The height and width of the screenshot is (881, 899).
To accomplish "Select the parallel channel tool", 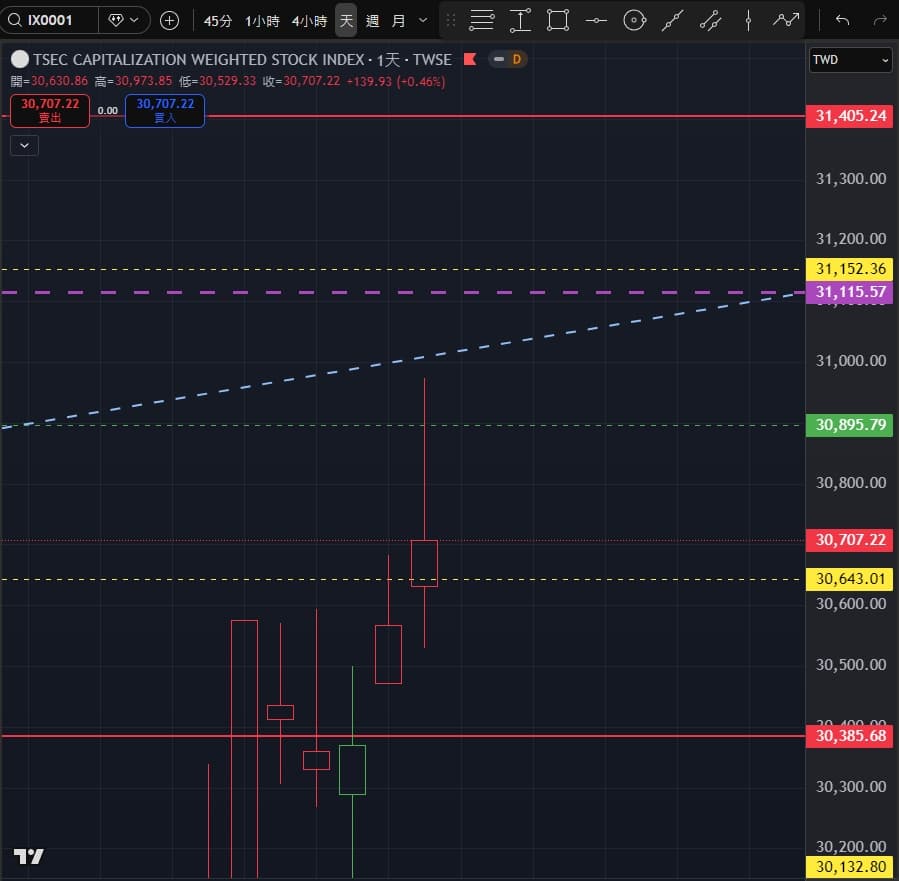I will 710,21.
